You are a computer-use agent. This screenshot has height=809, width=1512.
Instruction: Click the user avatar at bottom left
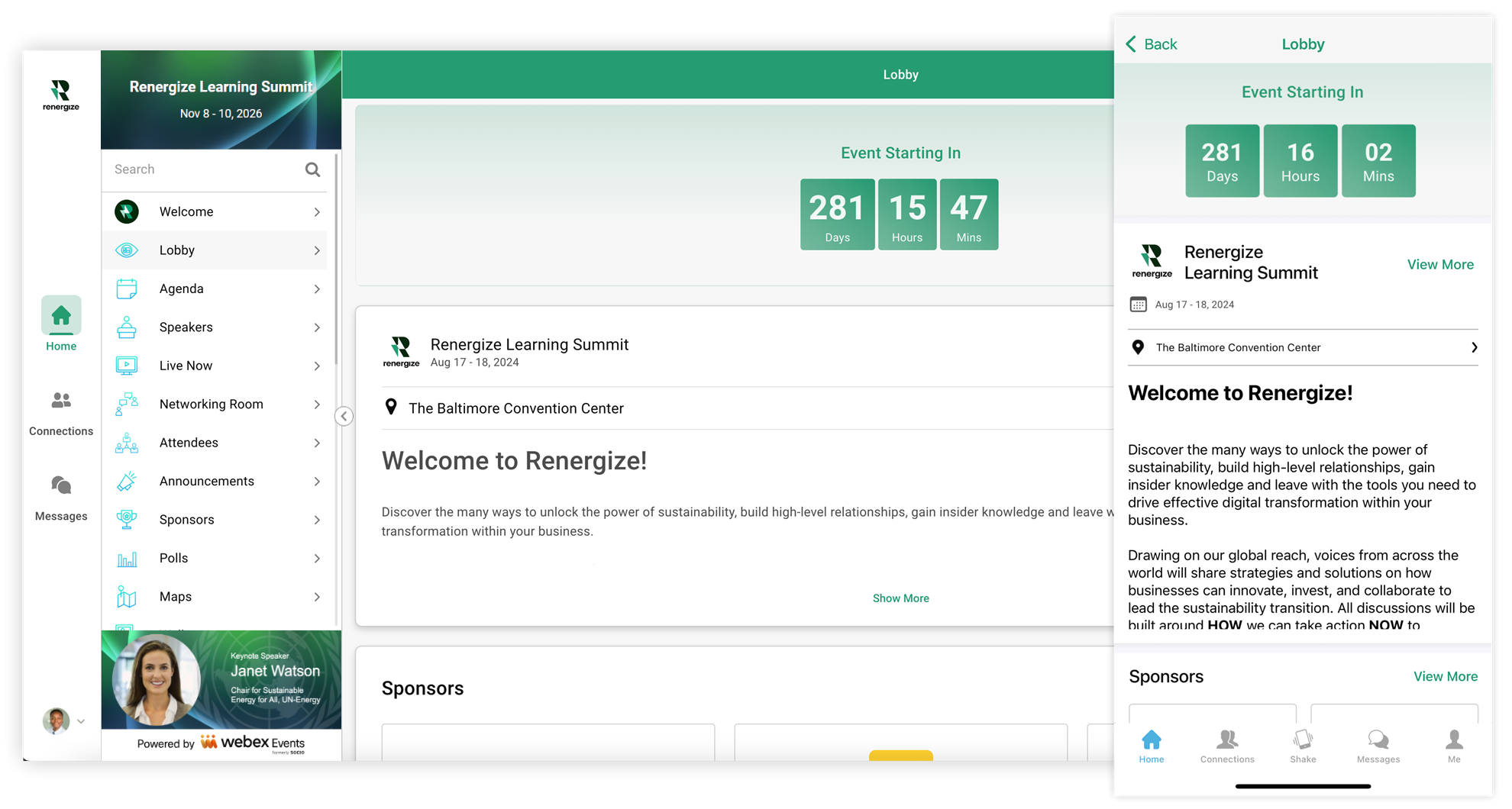[56, 720]
